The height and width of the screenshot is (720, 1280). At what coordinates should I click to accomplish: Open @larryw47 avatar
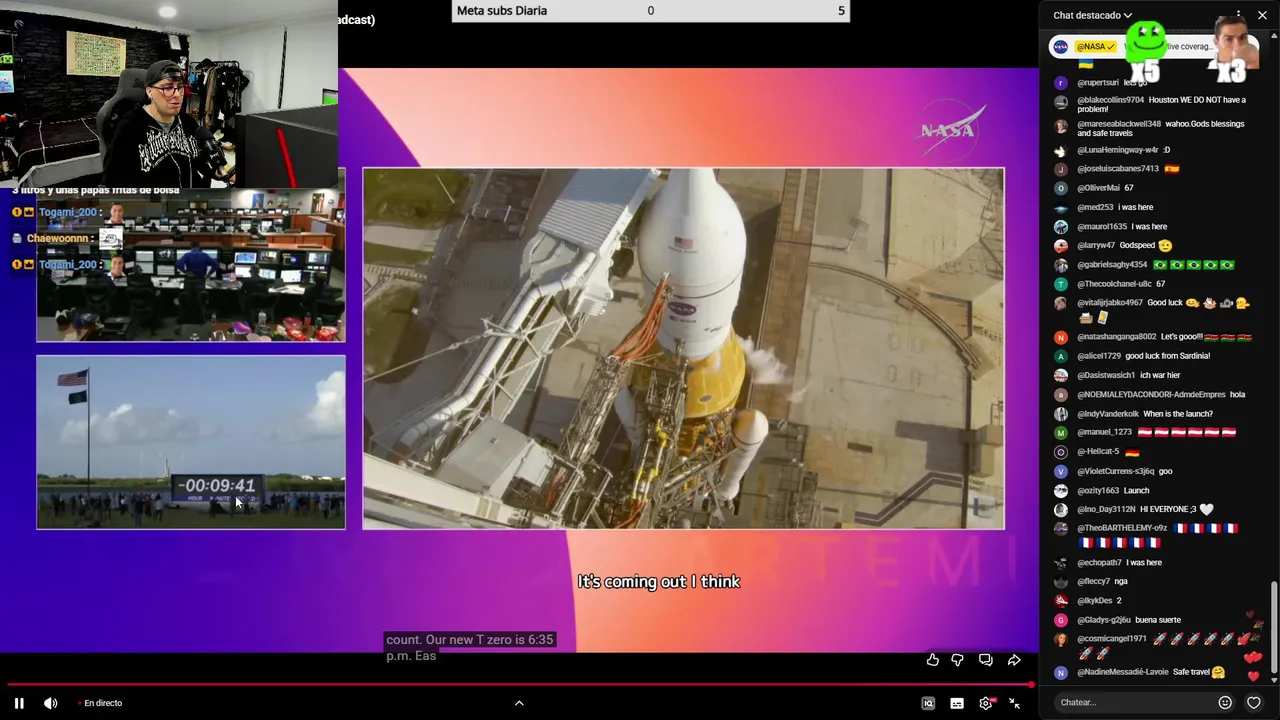click(1061, 245)
